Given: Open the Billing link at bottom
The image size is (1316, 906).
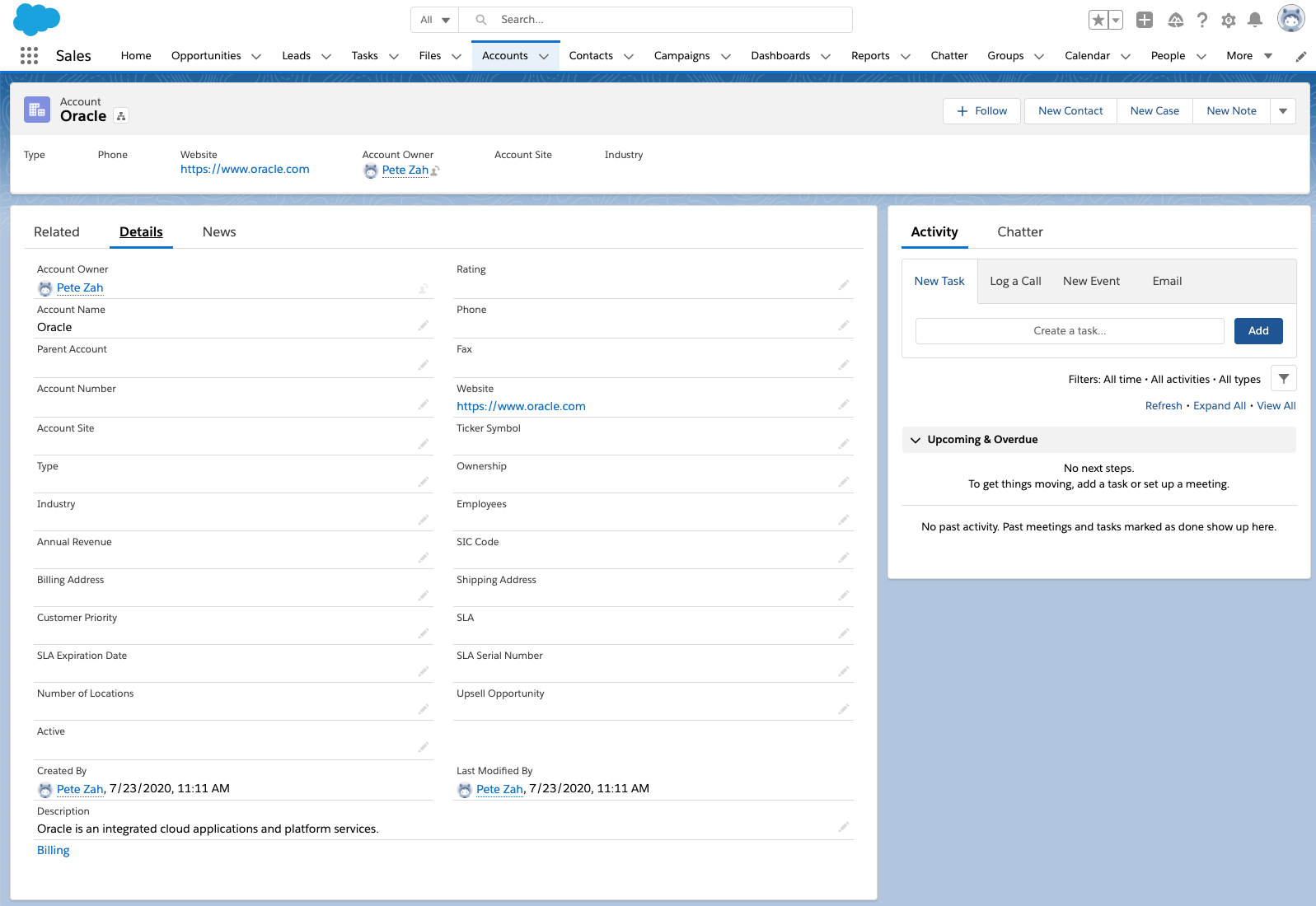Looking at the screenshot, I should [x=54, y=851].
